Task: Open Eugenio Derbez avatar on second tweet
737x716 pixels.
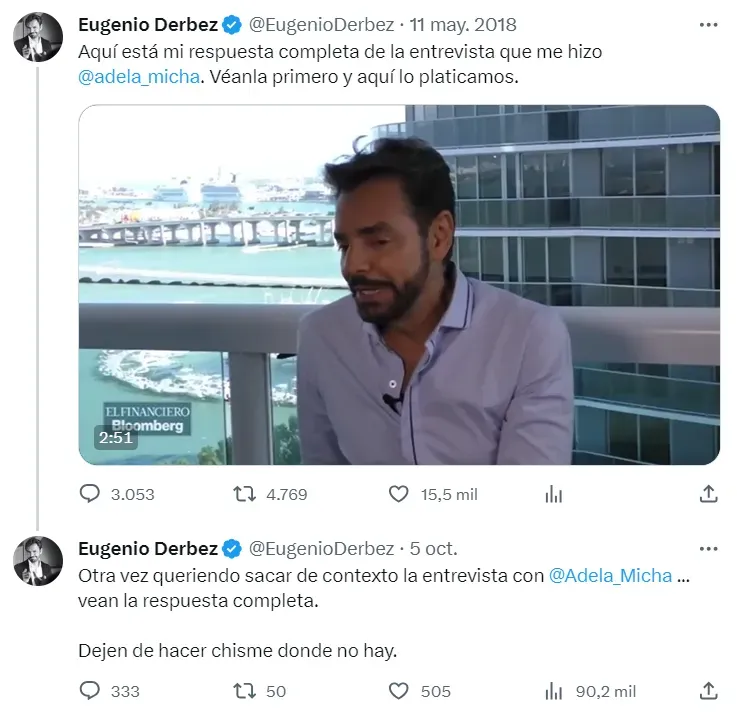Action: [x=38, y=561]
